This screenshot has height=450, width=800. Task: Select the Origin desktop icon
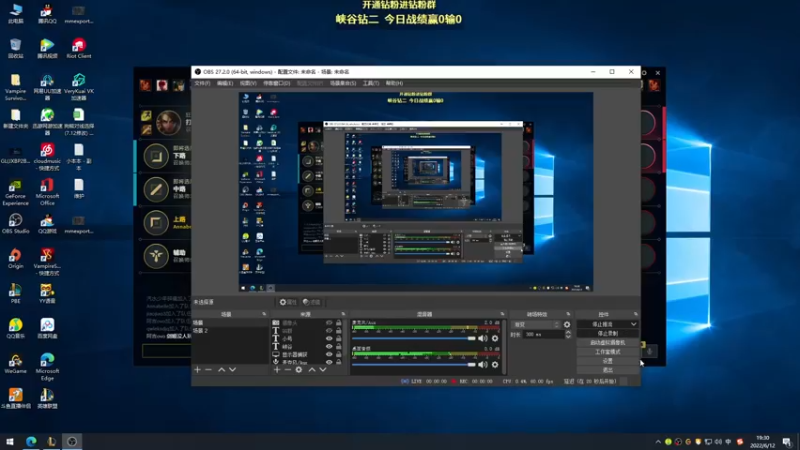click(x=15, y=259)
